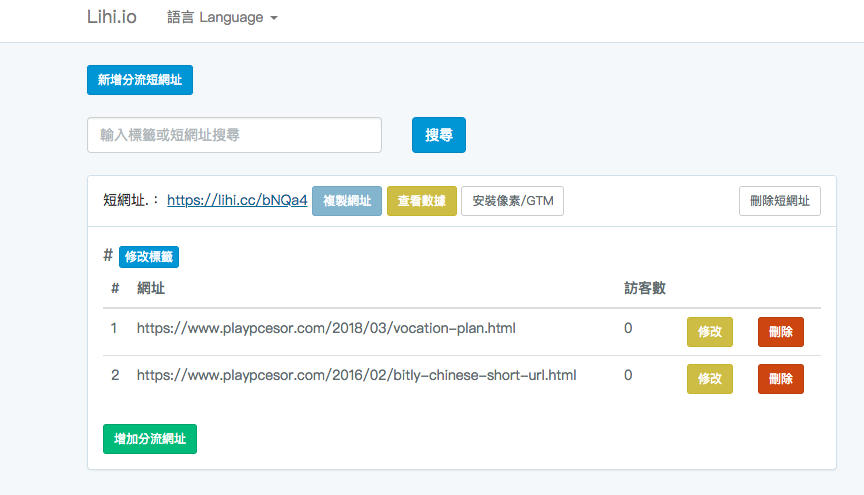
Task: Click the 網址 column header
Action: pyautogui.click(x=151, y=288)
